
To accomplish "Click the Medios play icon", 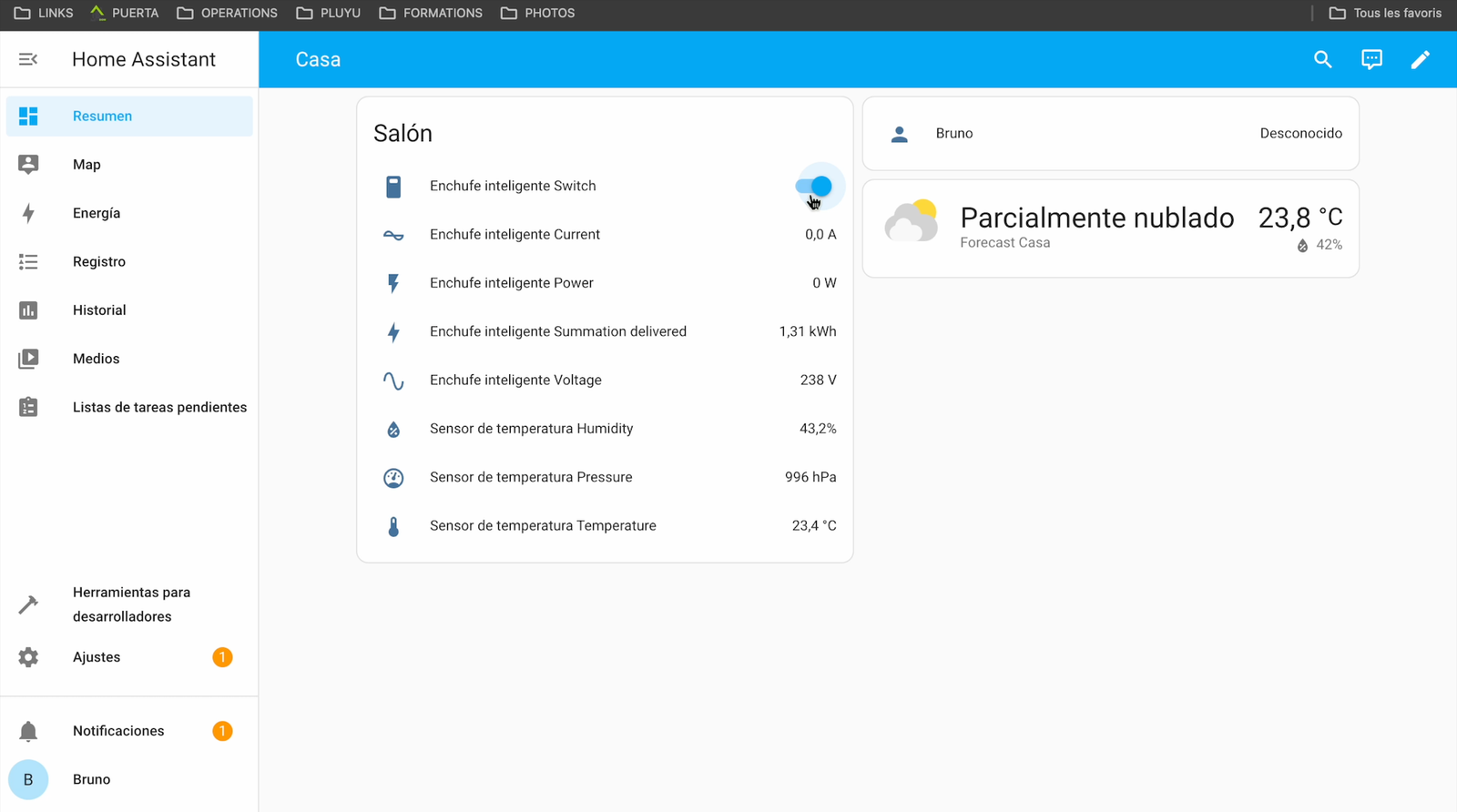I will pos(28,359).
